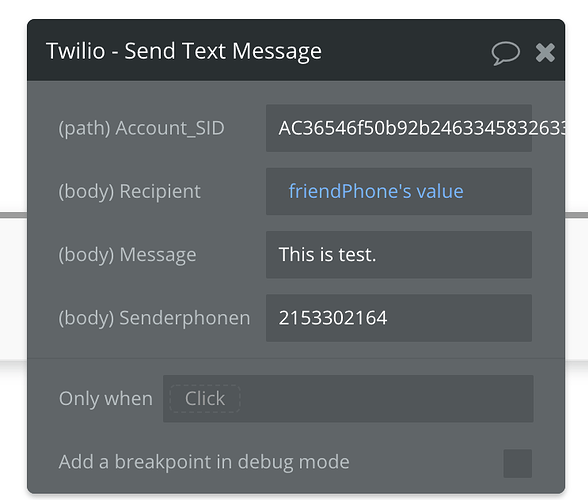Click the white canvas above the panel
This screenshot has height=500, width=588.
(294, 8)
